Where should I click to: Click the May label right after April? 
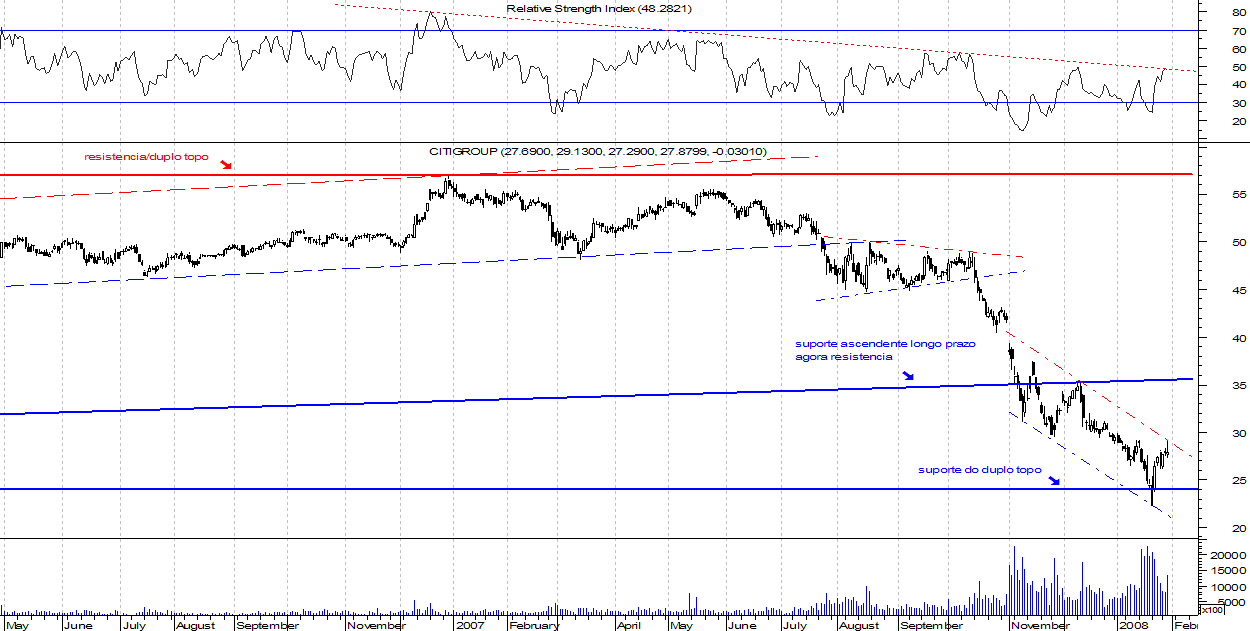tap(681, 625)
